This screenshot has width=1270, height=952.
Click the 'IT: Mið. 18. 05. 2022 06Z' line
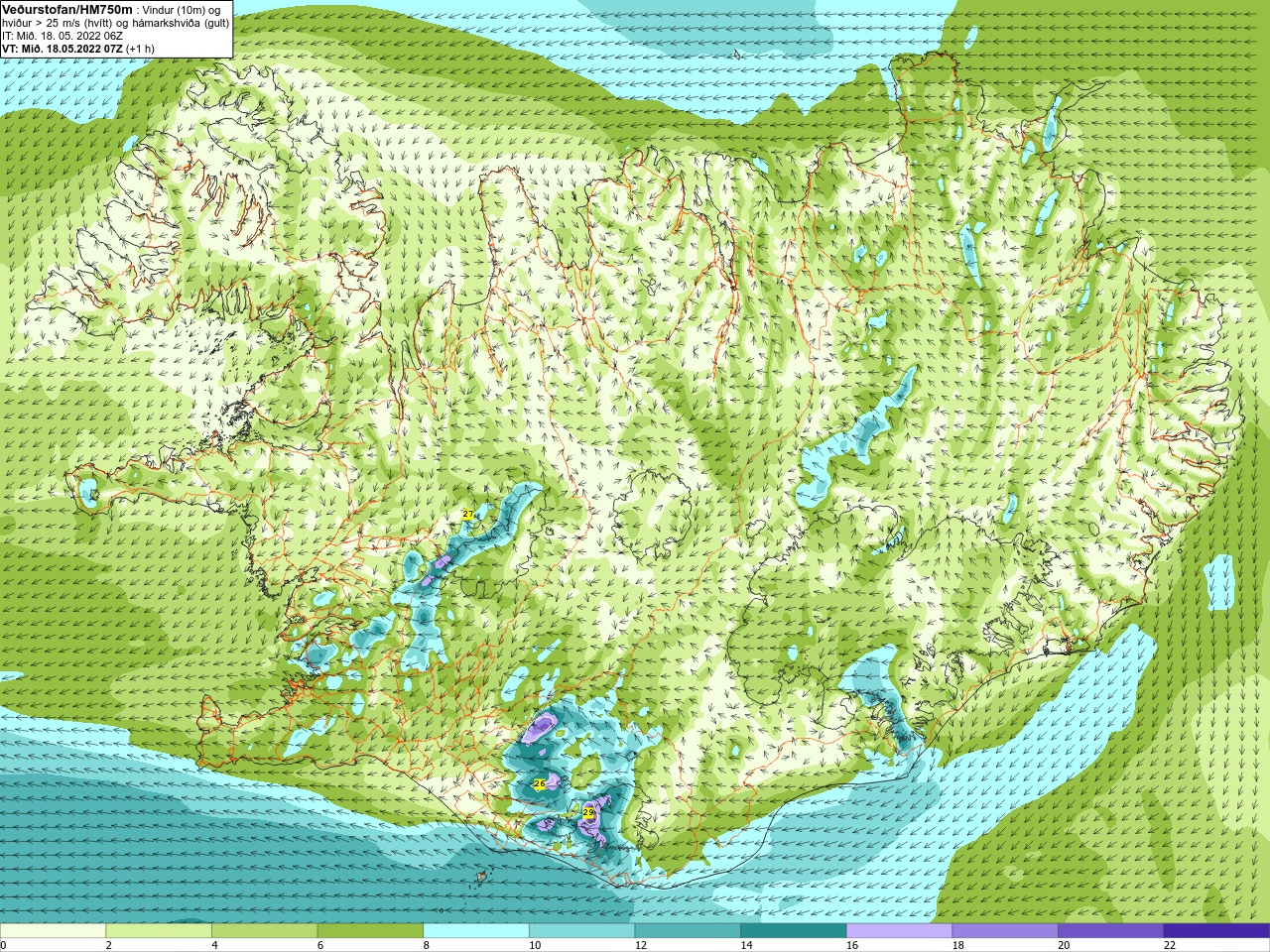click(x=63, y=35)
